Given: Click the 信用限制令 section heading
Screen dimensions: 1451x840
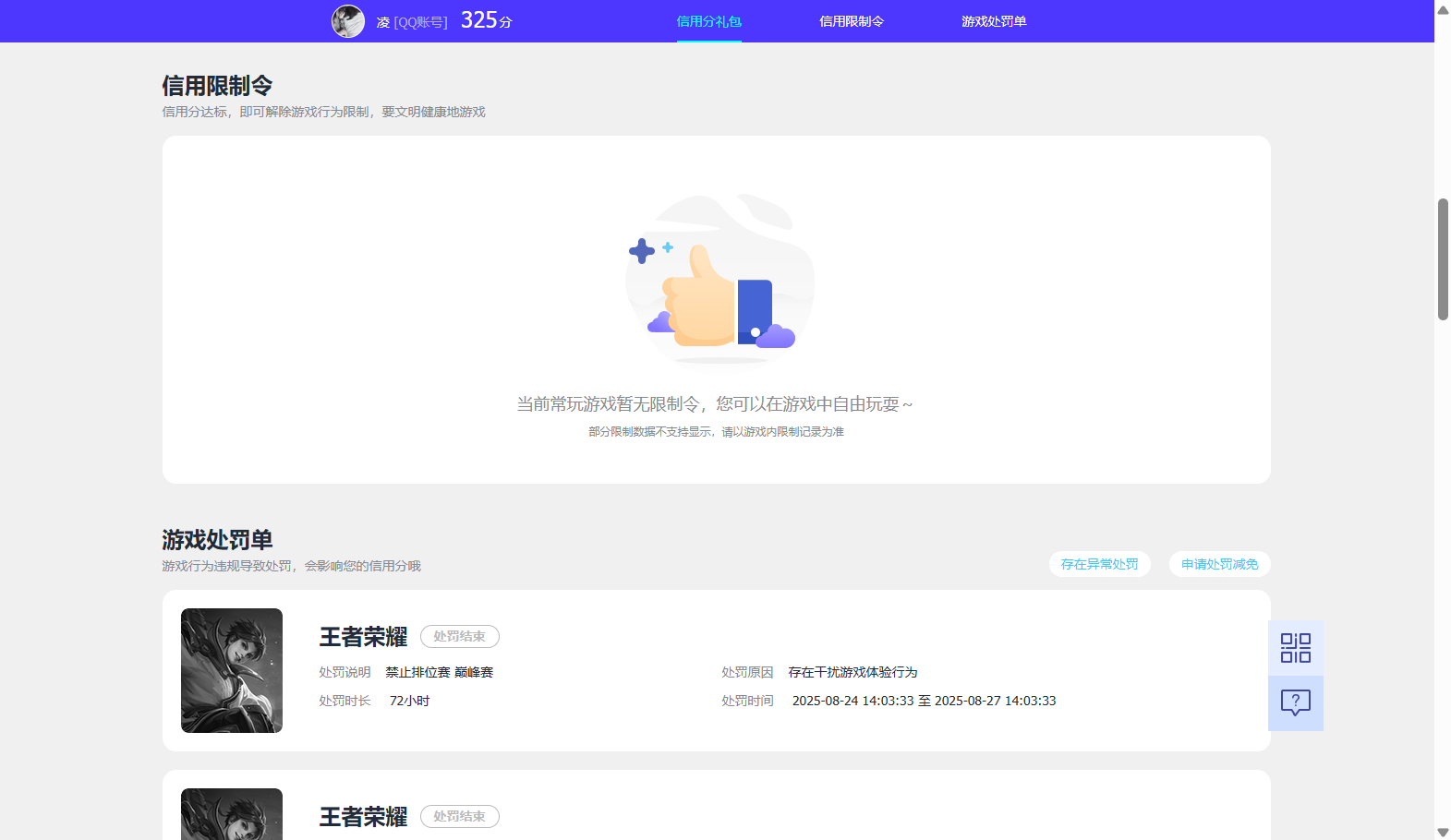Looking at the screenshot, I should tap(217, 86).
